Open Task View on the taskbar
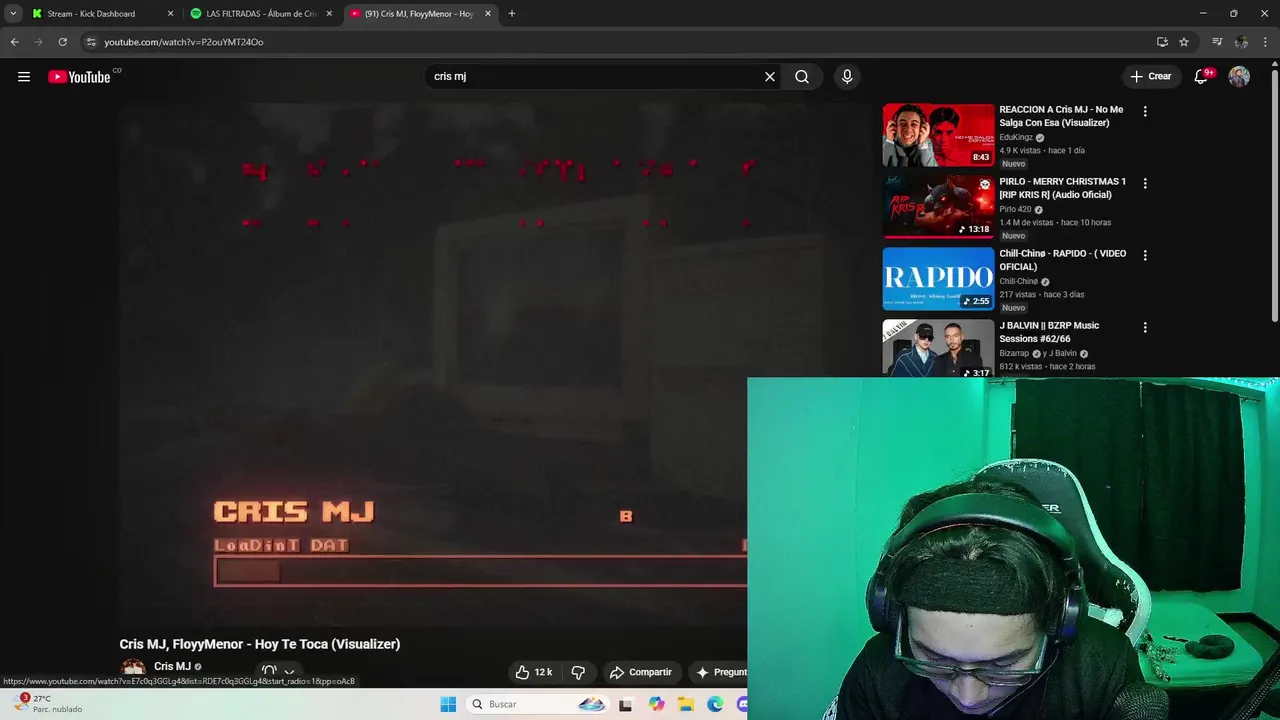 [626, 704]
